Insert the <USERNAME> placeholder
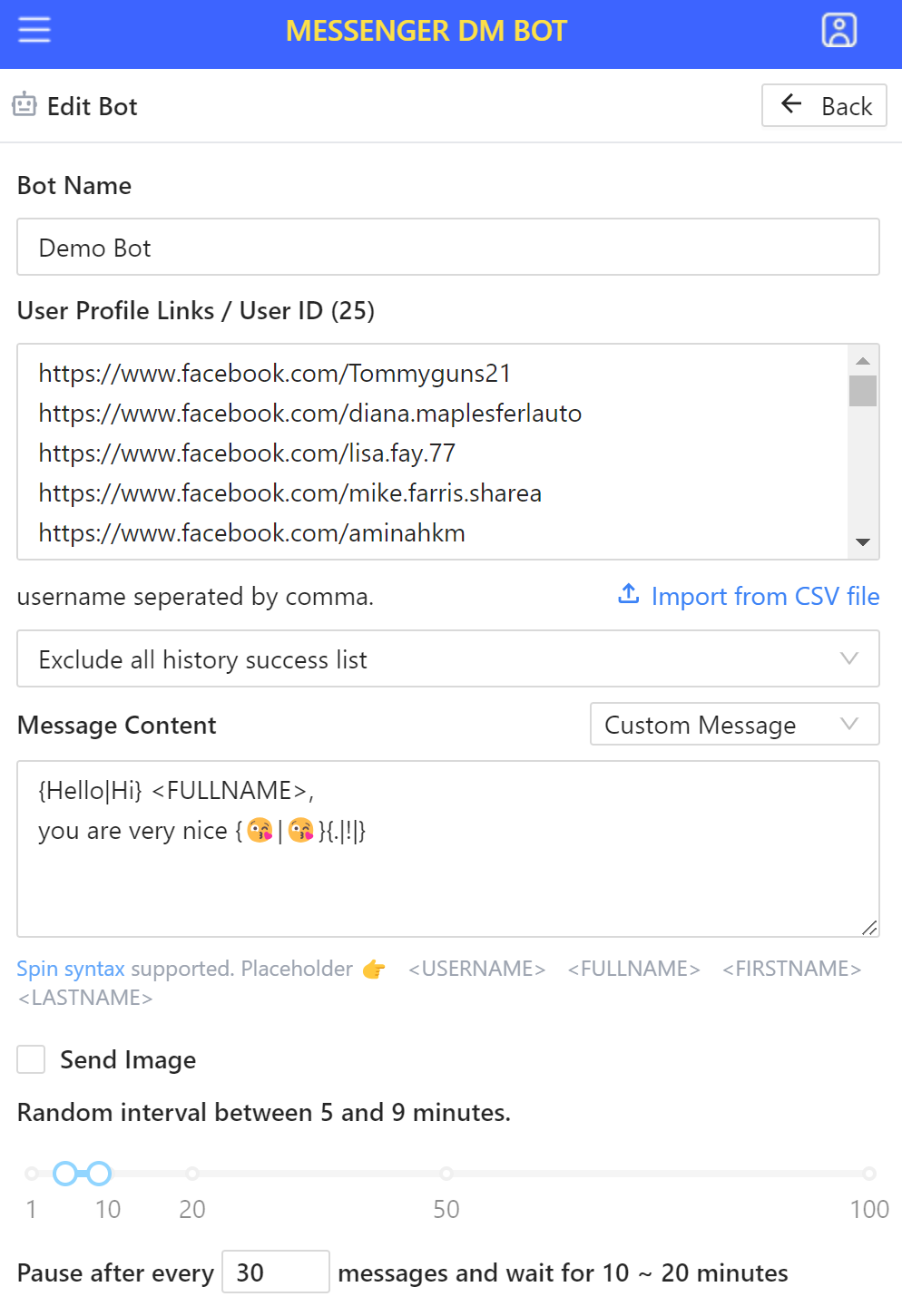 click(x=476, y=969)
